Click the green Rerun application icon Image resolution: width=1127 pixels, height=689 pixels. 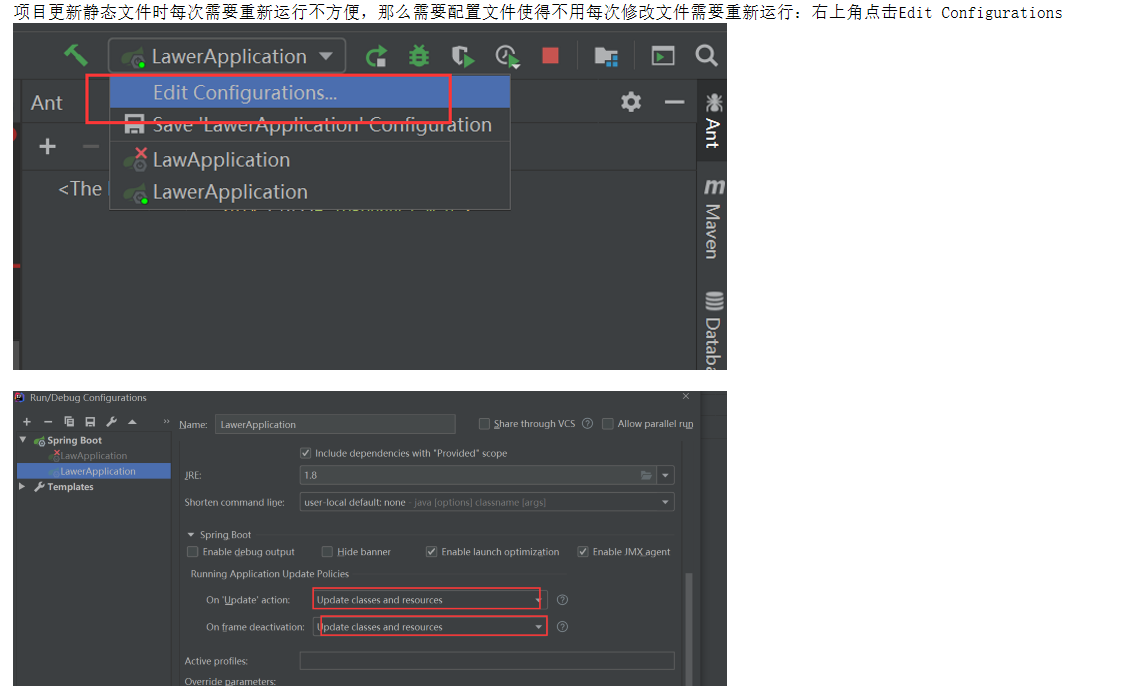pos(376,56)
